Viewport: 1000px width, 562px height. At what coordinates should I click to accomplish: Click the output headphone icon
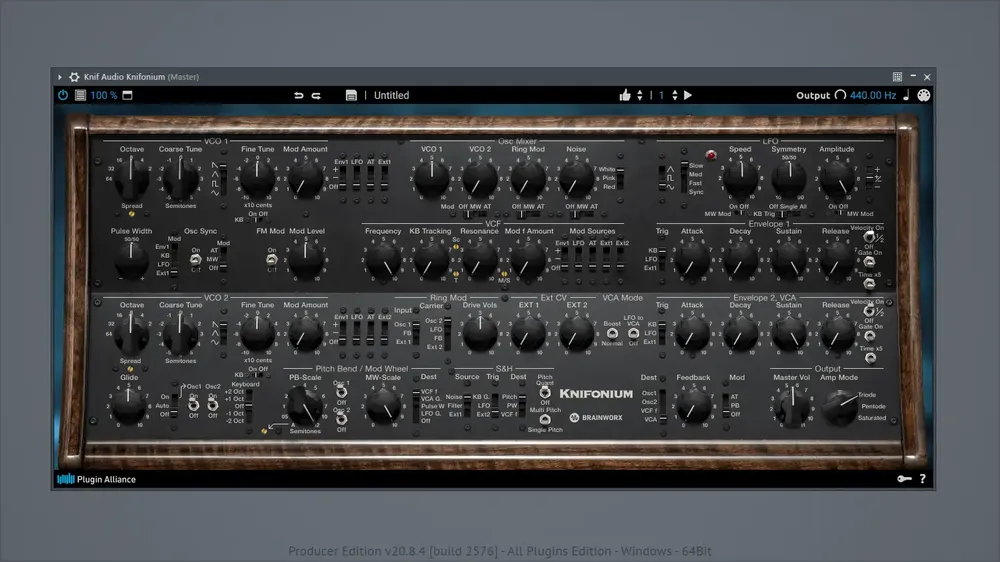click(841, 95)
